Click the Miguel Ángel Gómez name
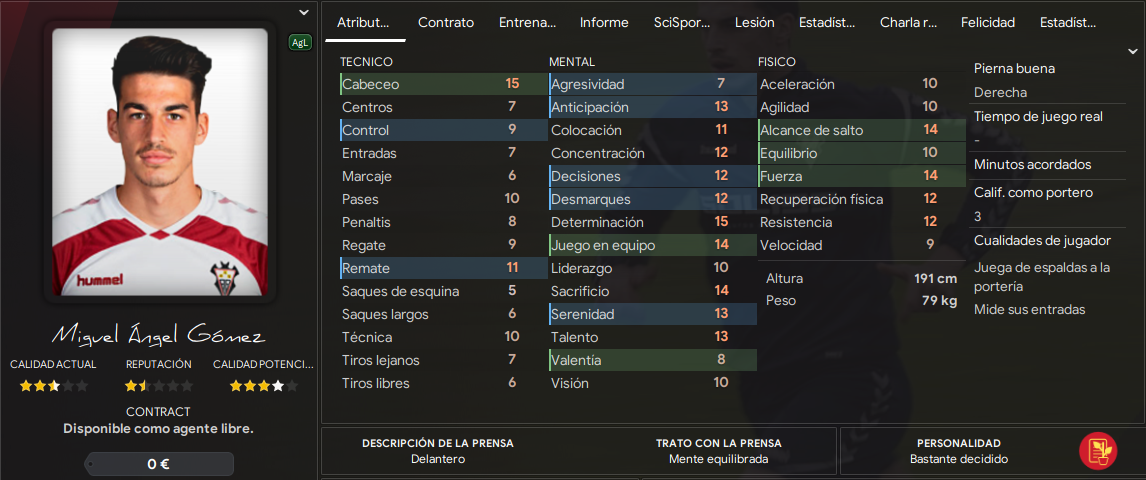This screenshot has width=1146, height=480. click(x=159, y=335)
